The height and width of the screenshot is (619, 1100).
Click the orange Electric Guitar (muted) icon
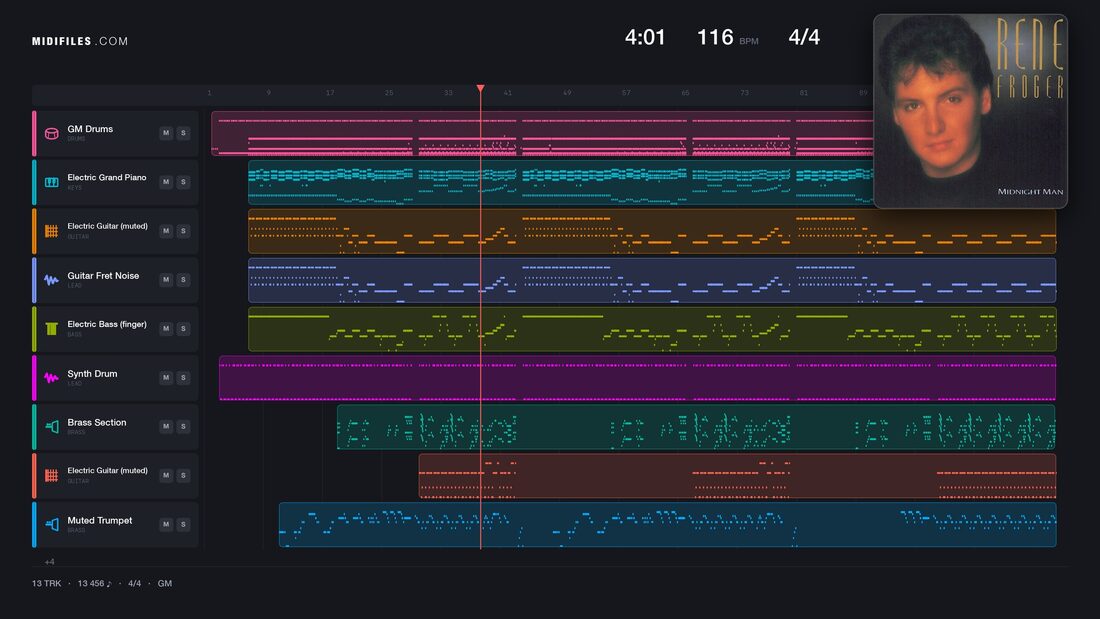[51, 231]
